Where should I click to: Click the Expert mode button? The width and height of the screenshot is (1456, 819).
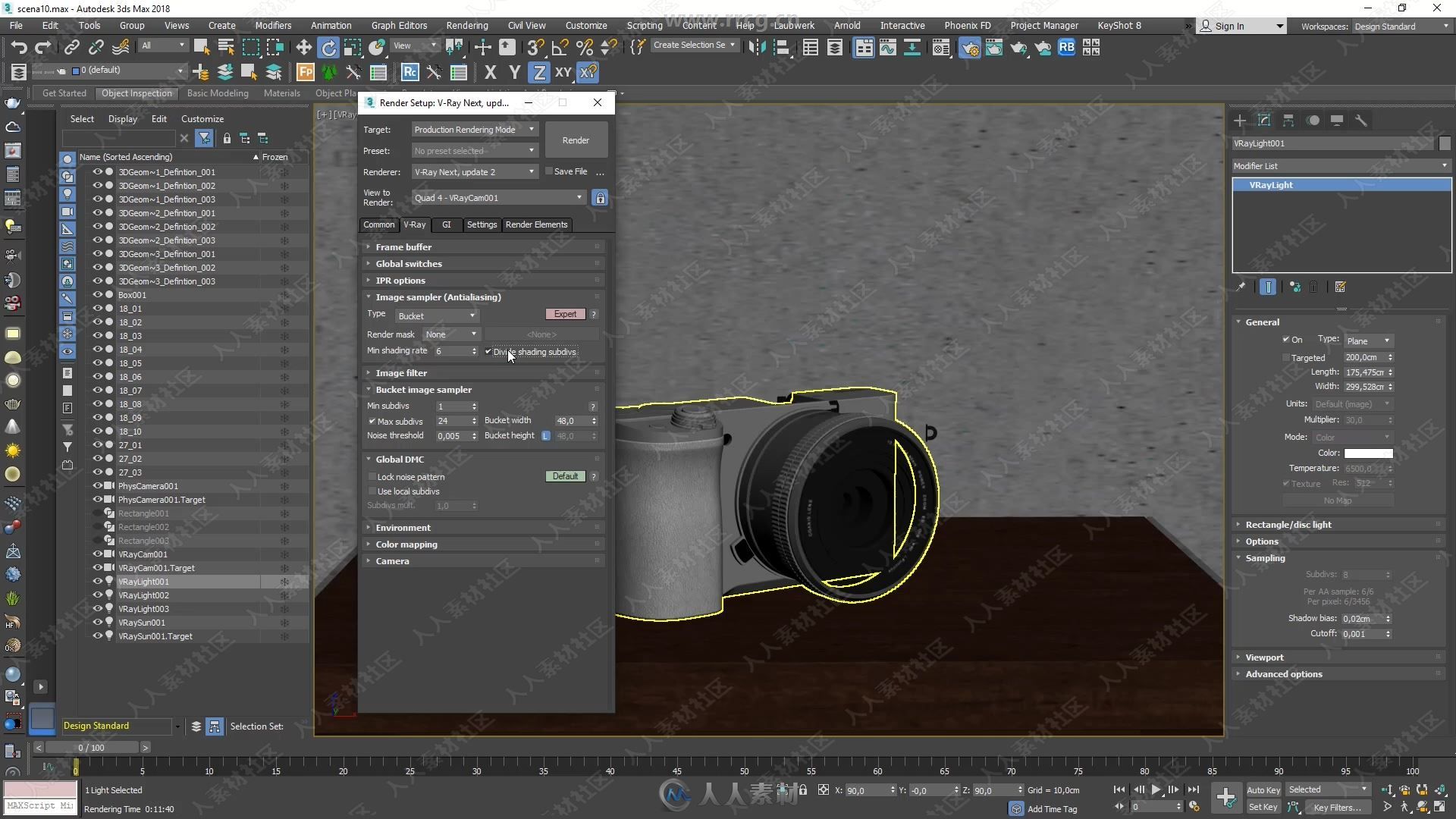(564, 313)
